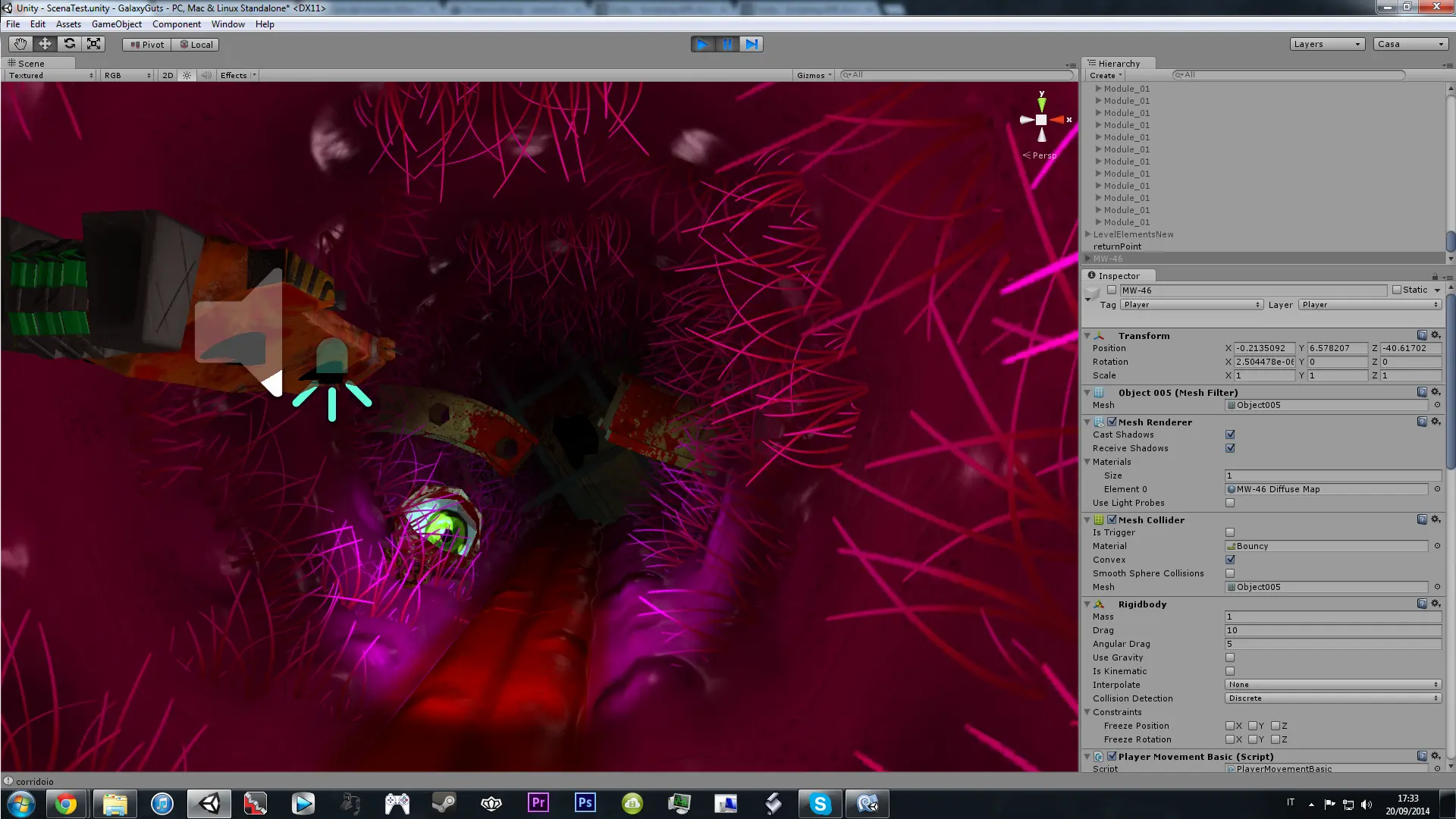Open Collision Detection dropdown
Screen dimensions: 1456x819
[x=1332, y=698]
